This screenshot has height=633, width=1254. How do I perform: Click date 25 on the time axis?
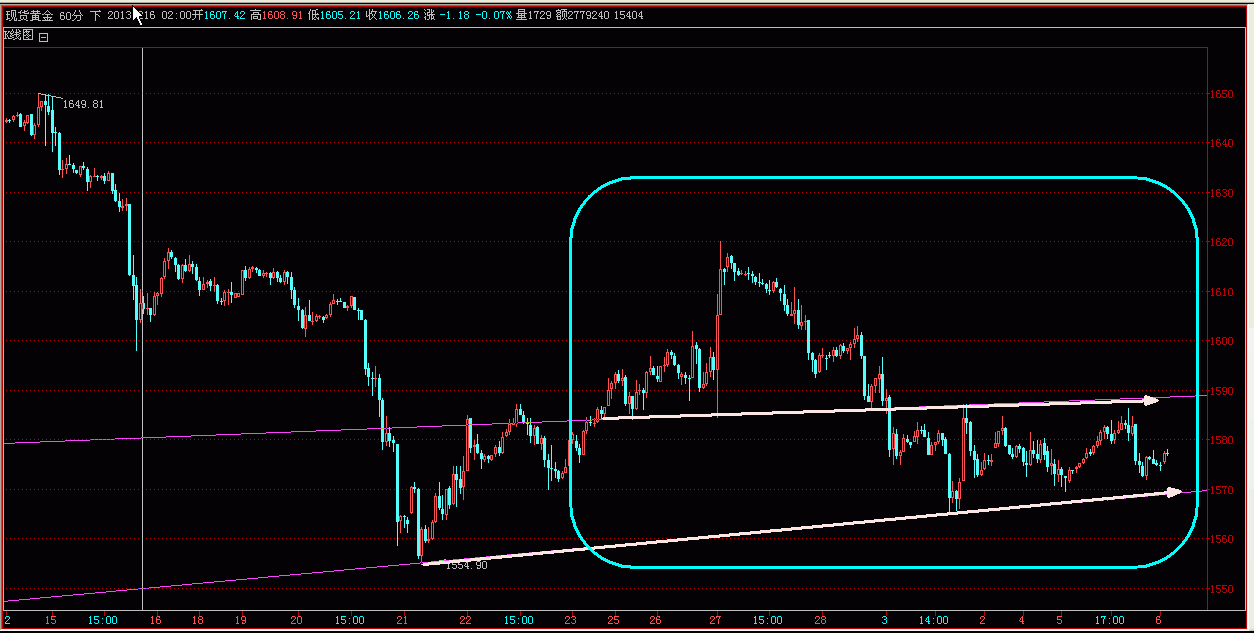tap(613, 620)
